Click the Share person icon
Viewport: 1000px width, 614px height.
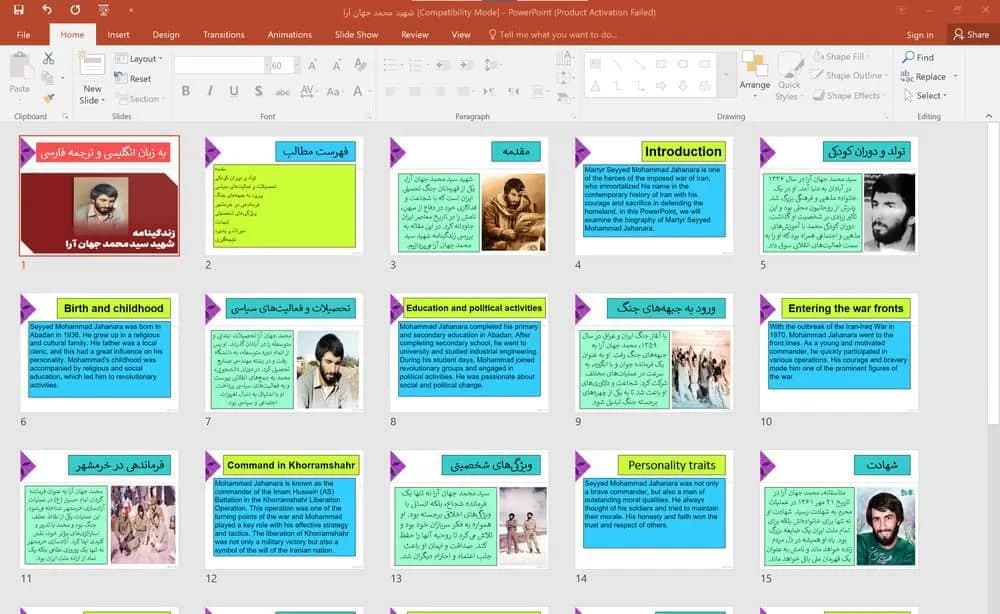coord(959,34)
